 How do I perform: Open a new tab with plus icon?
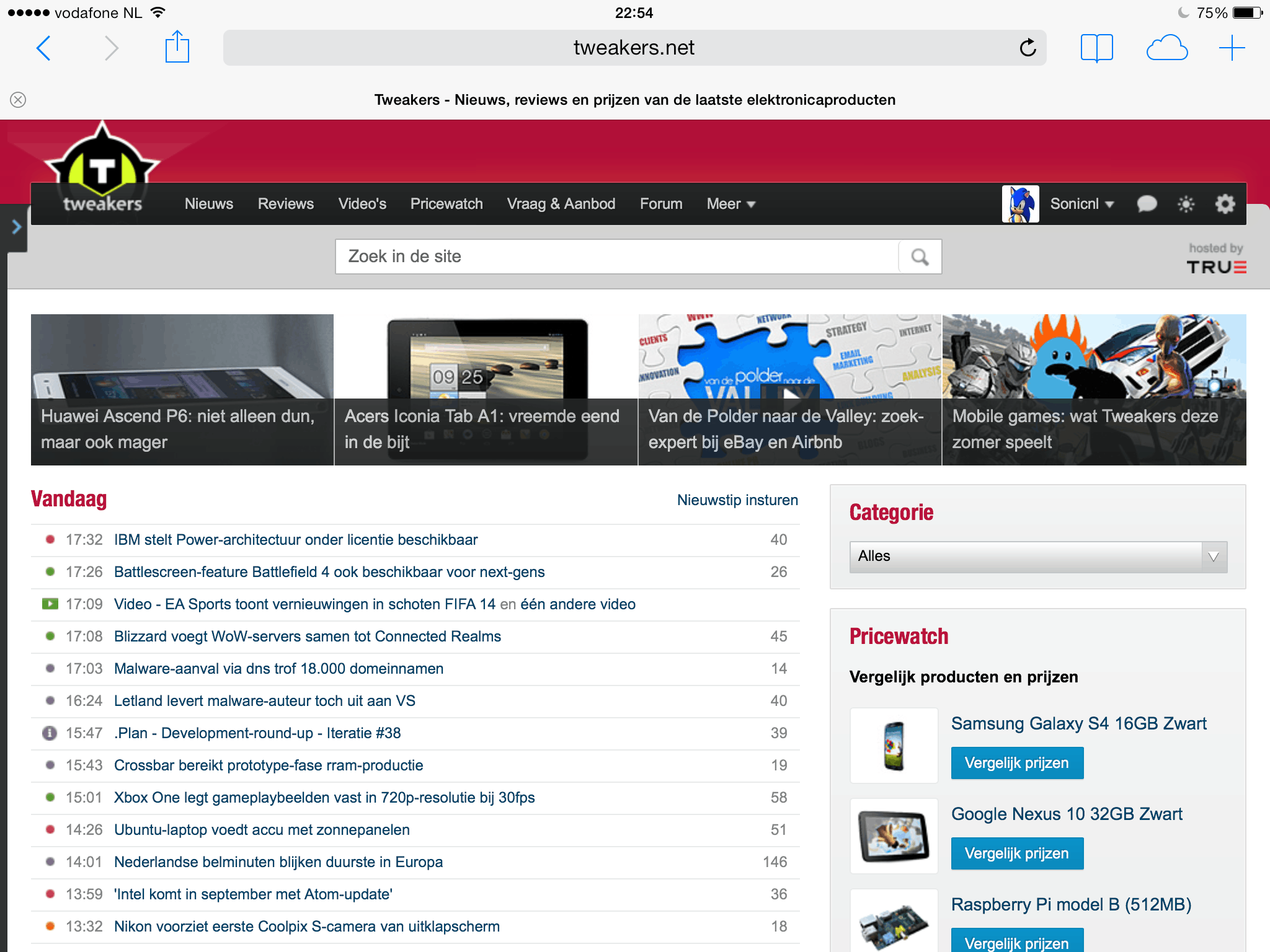(x=1232, y=48)
